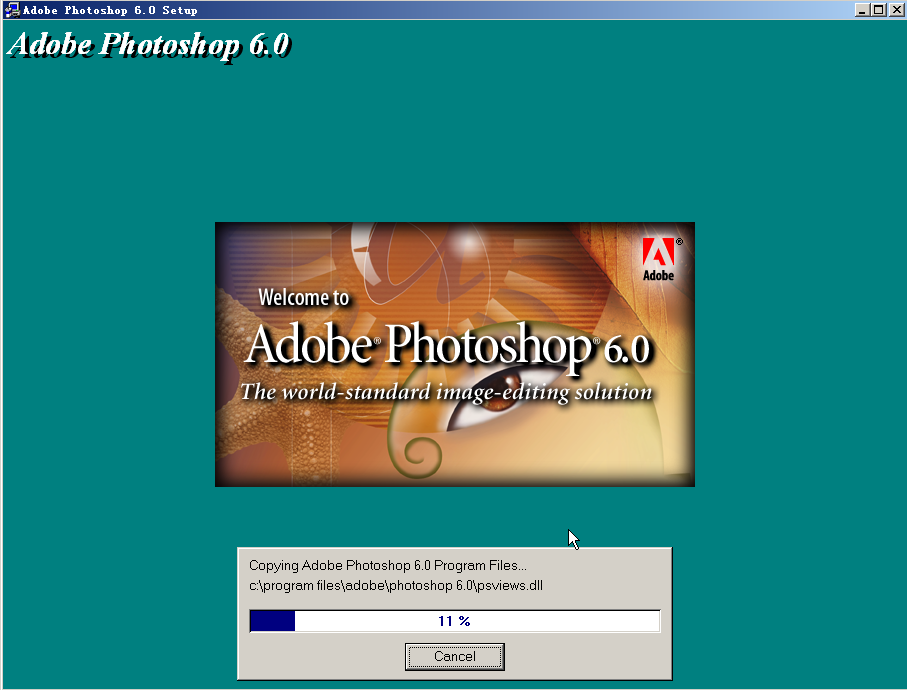Click the '11 %' percentage label

[455, 619]
